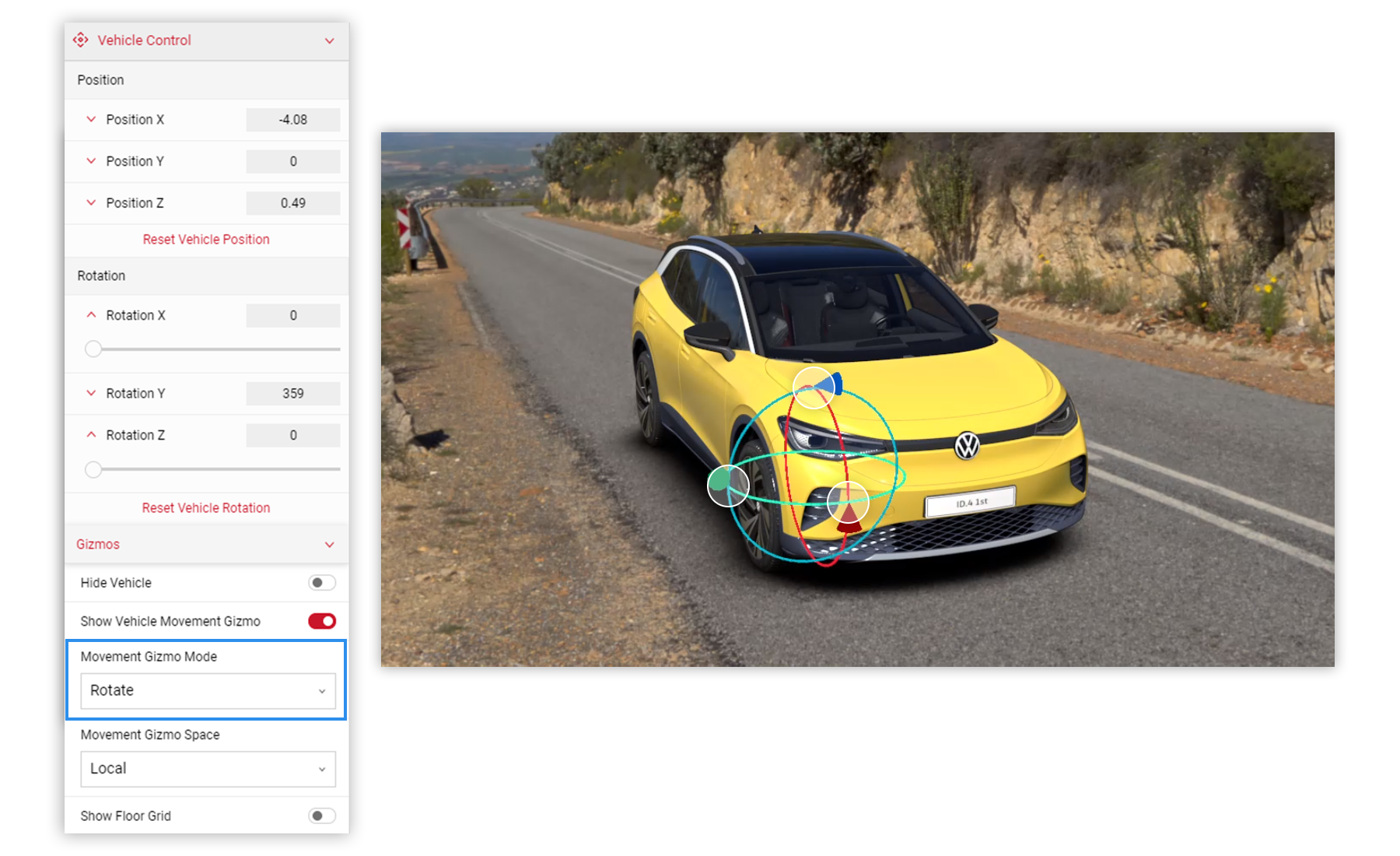Expand the Rotation Y slider chevron
The image size is (1400, 856).
click(x=91, y=393)
